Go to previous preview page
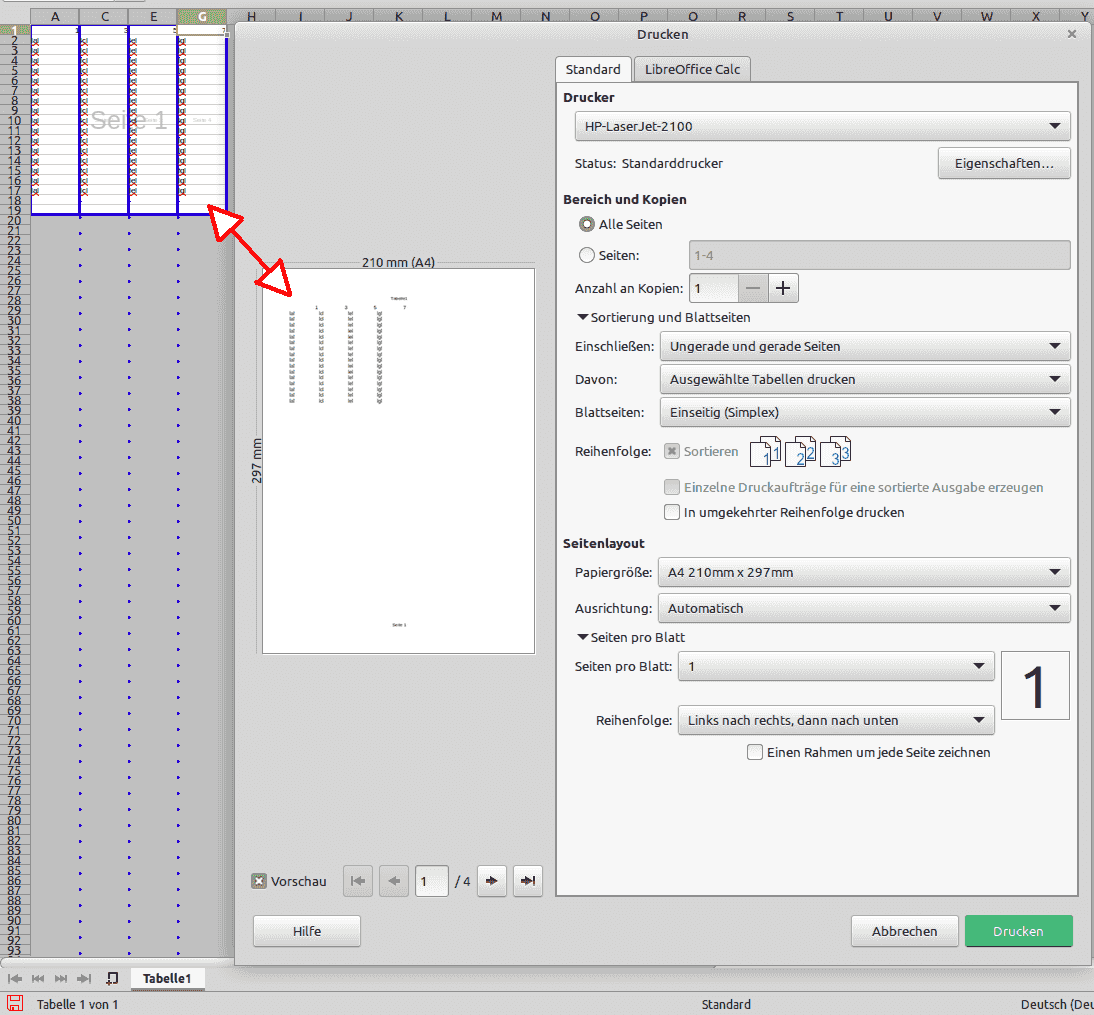 pos(394,881)
